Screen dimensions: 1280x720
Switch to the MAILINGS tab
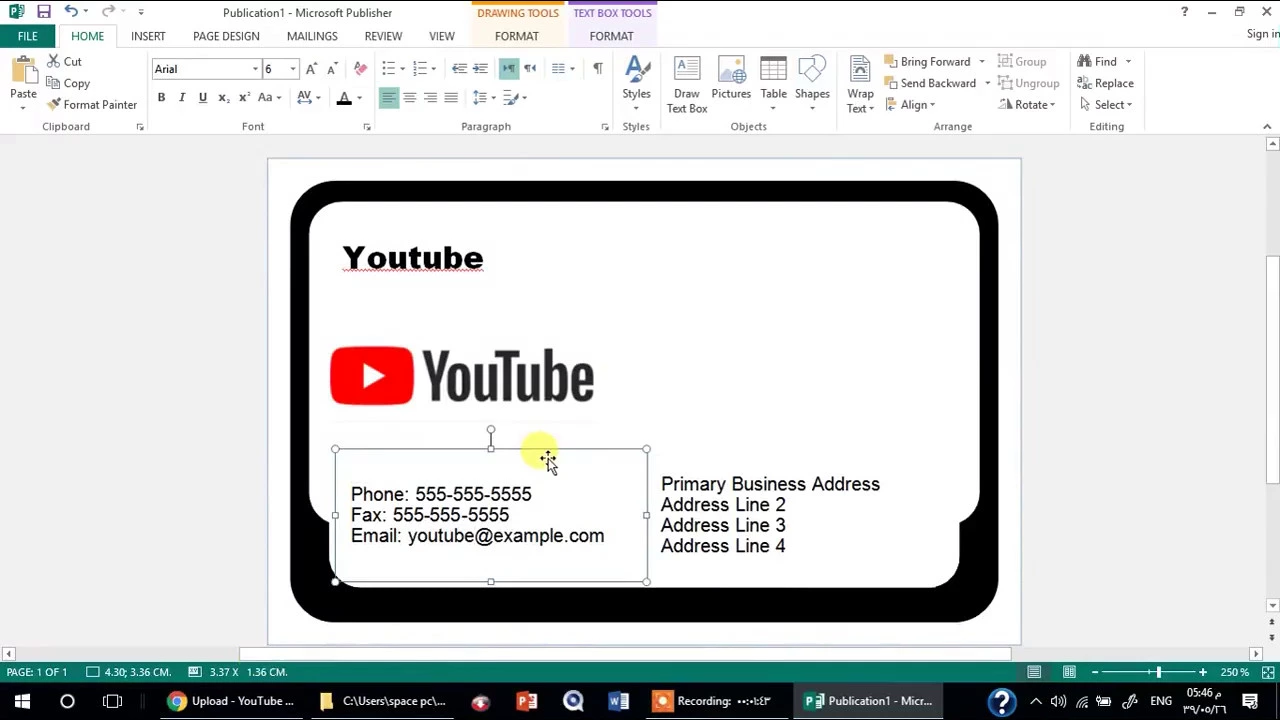(312, 36)
